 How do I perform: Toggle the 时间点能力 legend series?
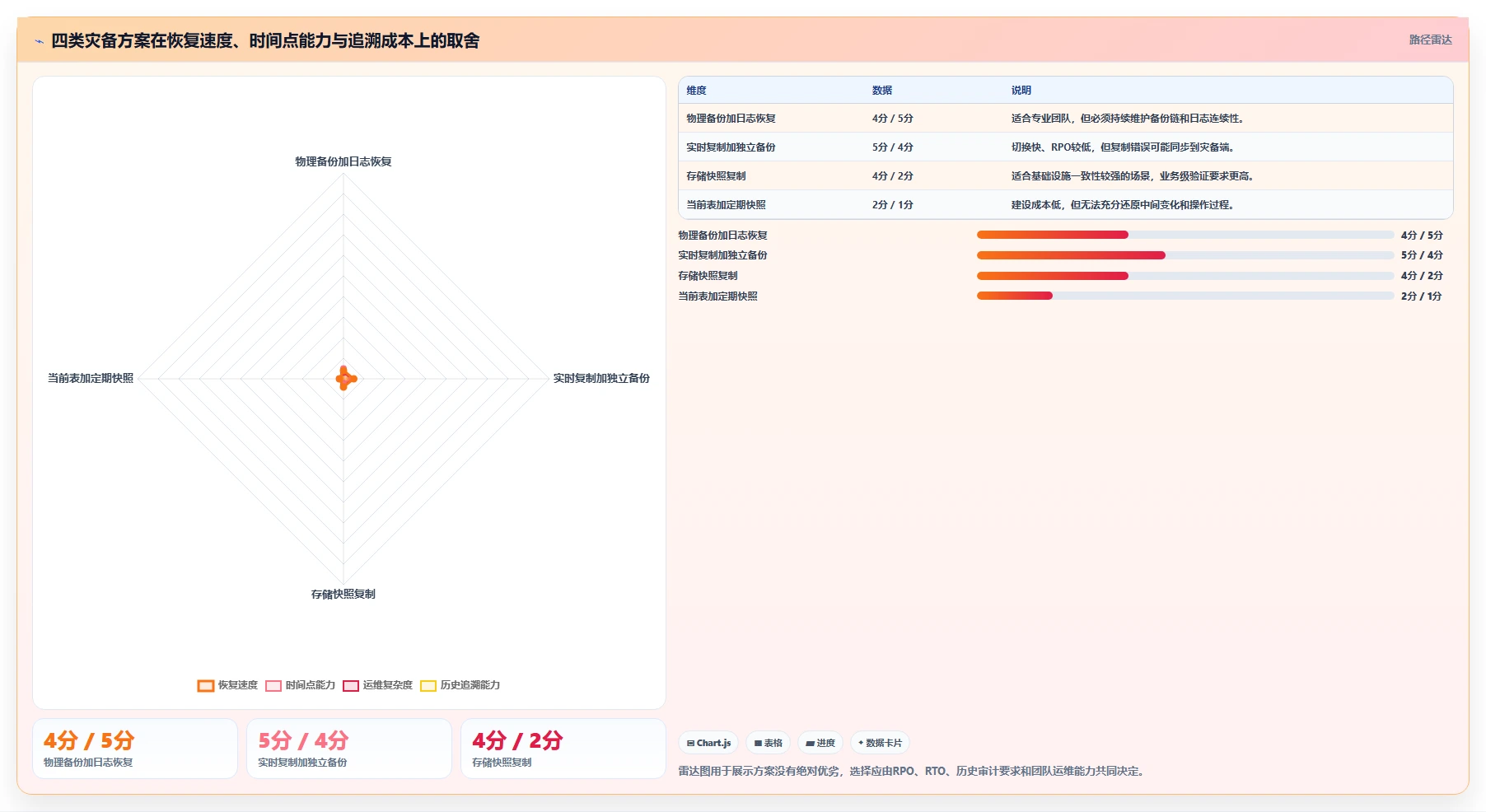(x=300, y=685)
